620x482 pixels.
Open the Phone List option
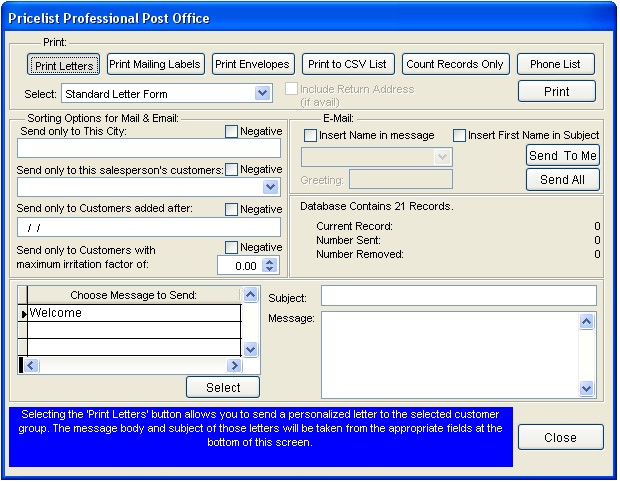tap(556, 64)
